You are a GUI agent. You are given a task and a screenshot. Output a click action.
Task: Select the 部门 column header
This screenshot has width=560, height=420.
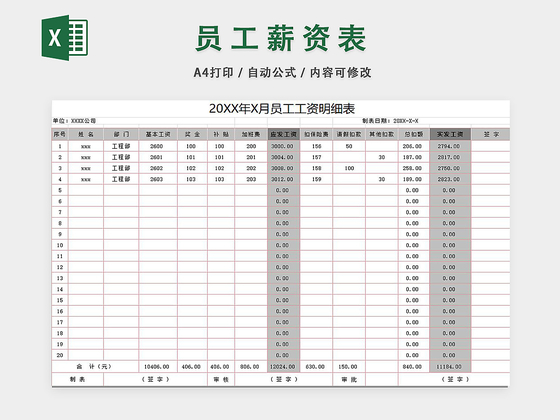pyautogui.click(x=121, y=134)
